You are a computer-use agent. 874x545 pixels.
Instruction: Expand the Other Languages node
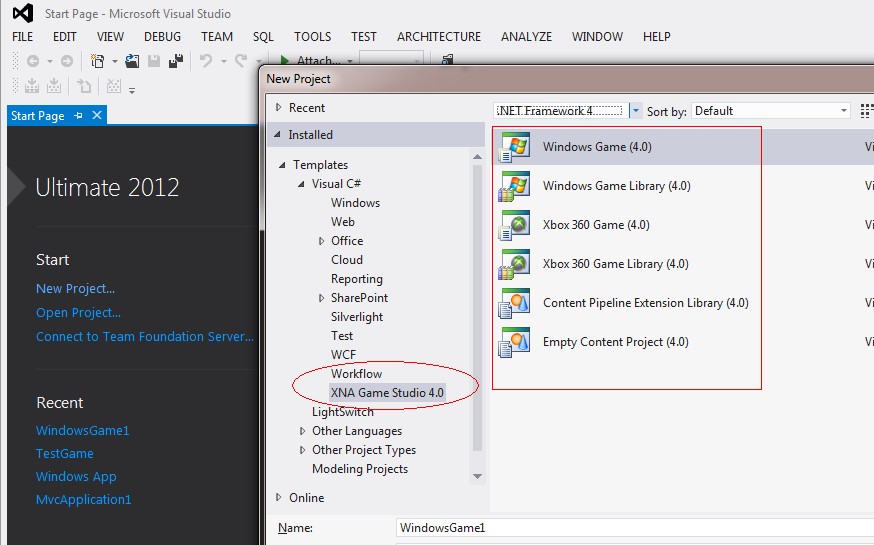[302, 431]
